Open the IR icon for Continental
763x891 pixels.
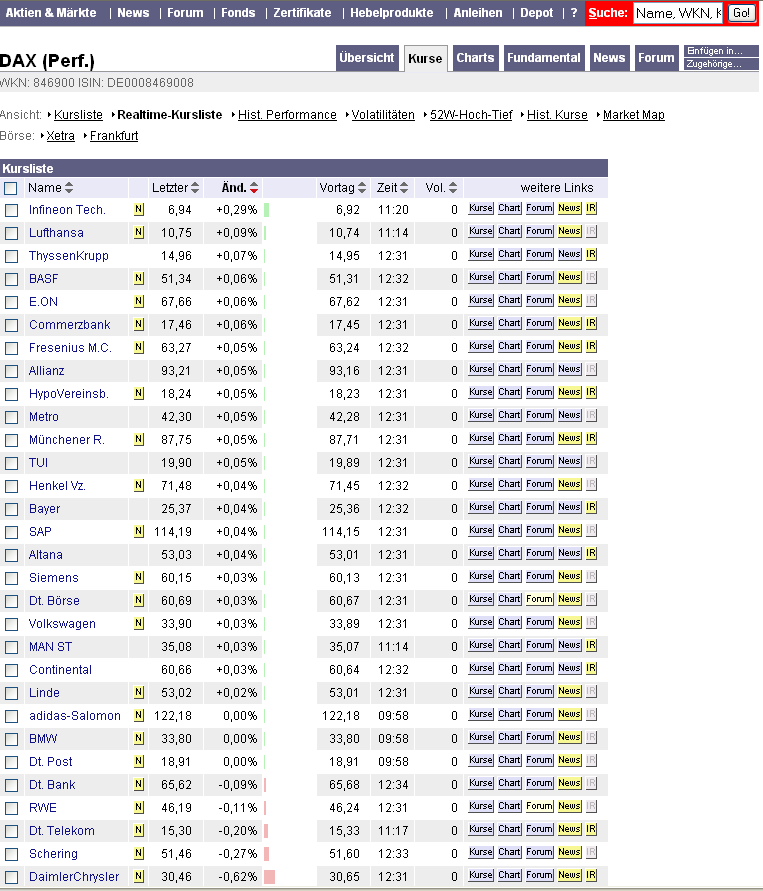(591, 668)
